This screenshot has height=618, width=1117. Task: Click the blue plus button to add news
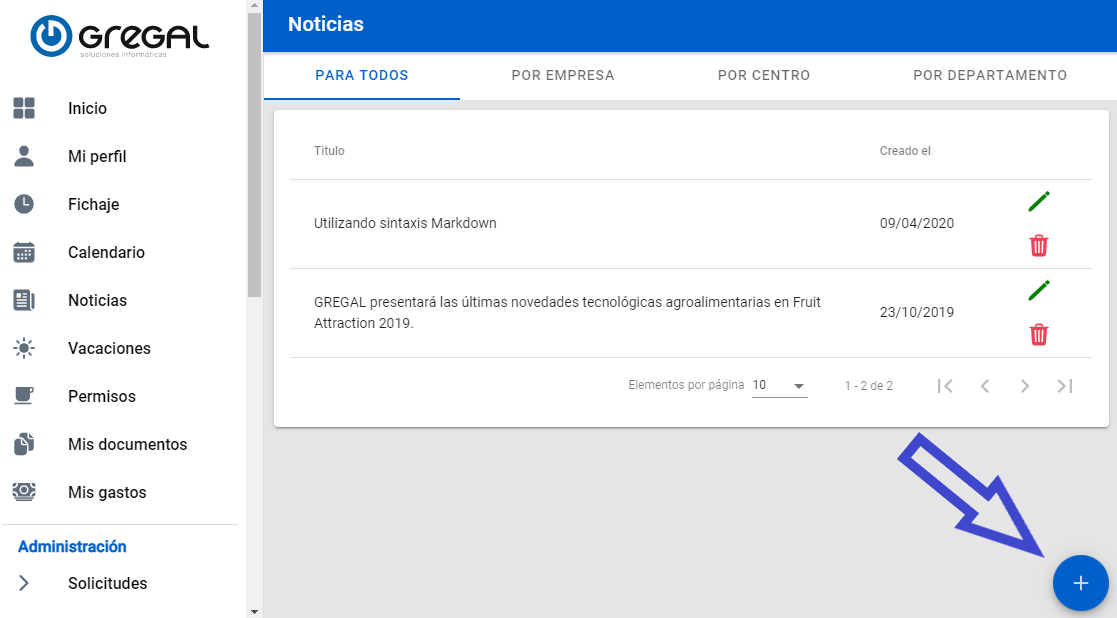[x=1080, y=583]
